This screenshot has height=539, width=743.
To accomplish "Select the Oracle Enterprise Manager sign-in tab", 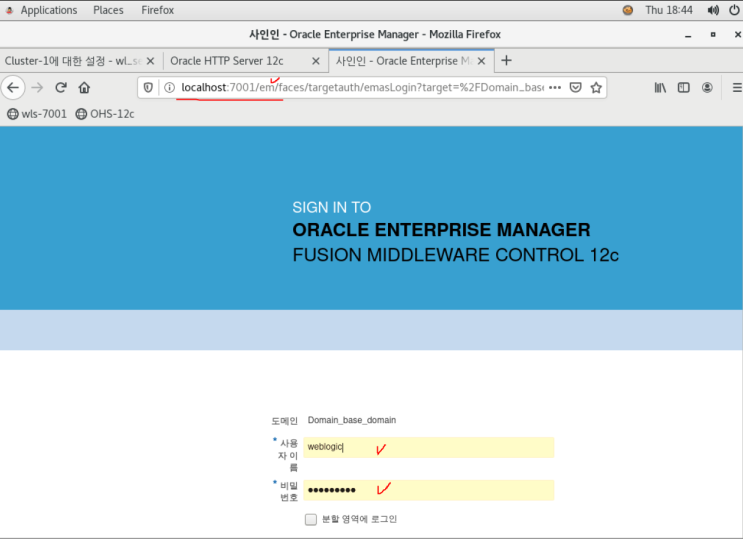I will 411,61.
